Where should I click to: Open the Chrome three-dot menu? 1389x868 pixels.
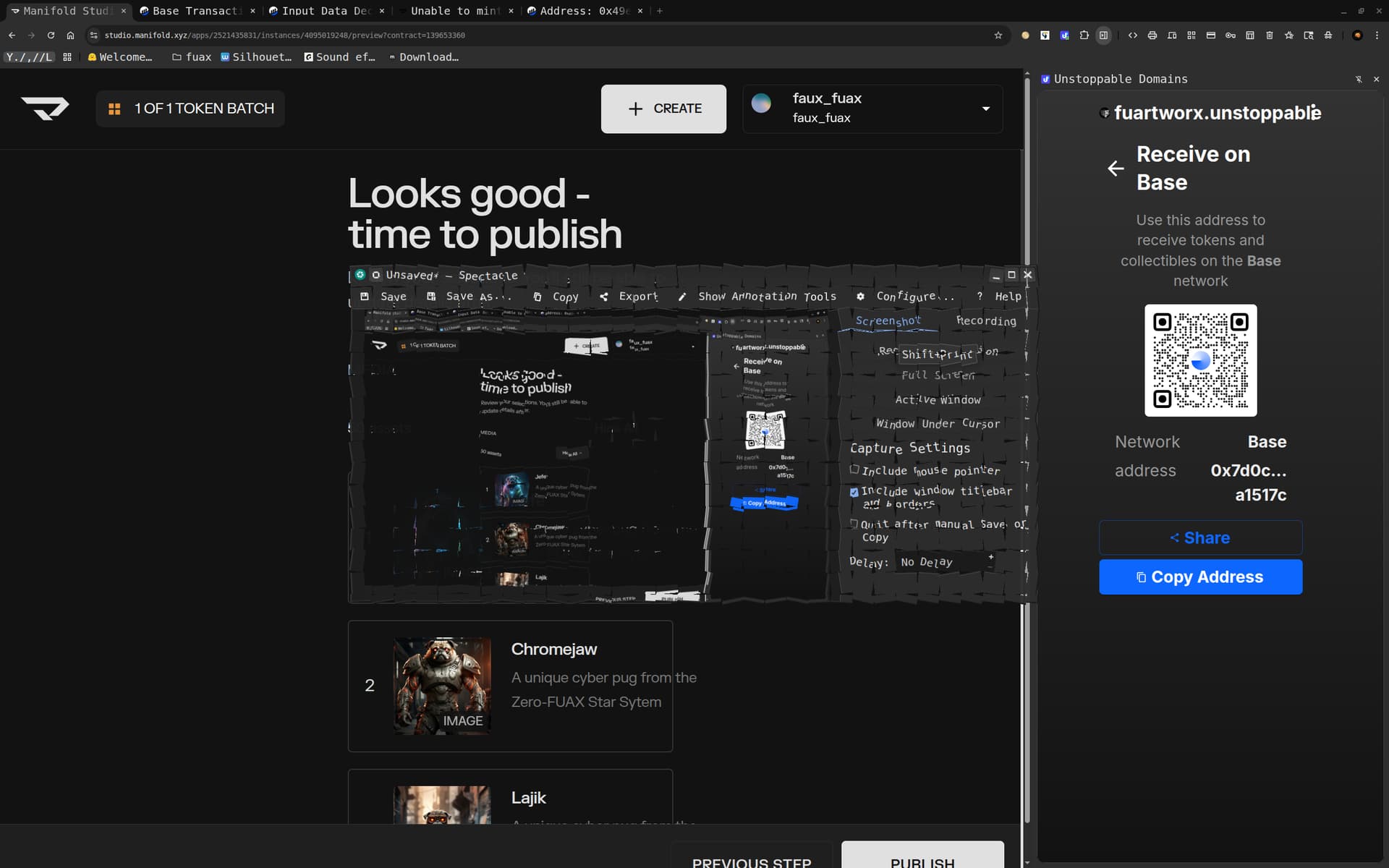pyautogui.click(x=1377, y=35)
